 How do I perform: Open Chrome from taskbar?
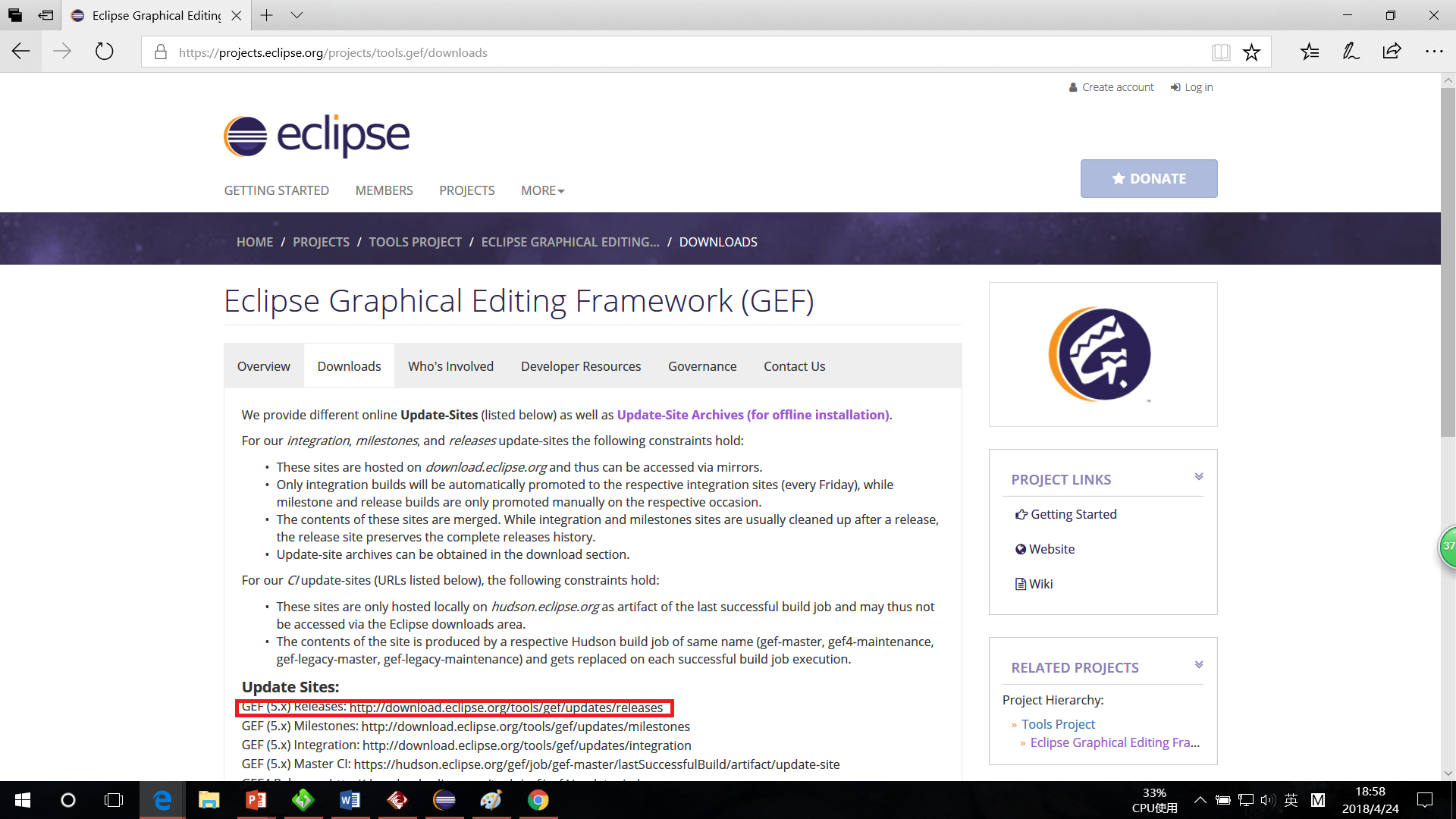[x=538, y=800]
